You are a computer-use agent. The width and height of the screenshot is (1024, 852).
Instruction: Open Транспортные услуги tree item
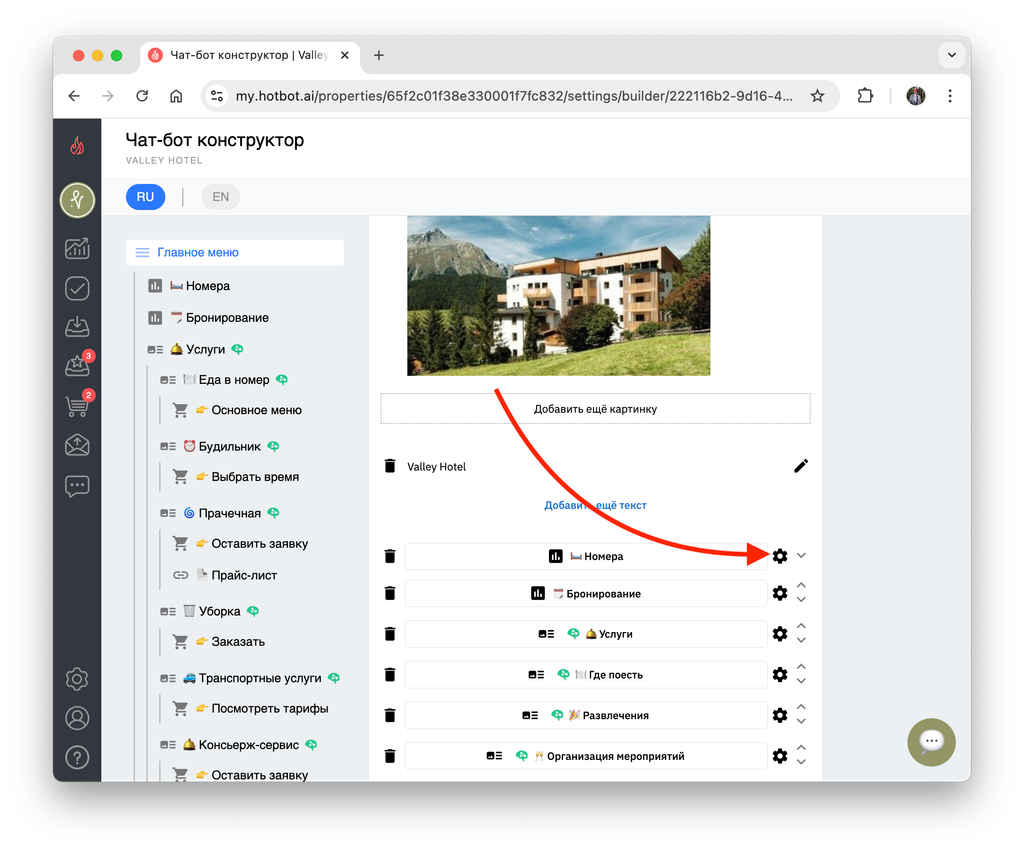coord(251,678)
